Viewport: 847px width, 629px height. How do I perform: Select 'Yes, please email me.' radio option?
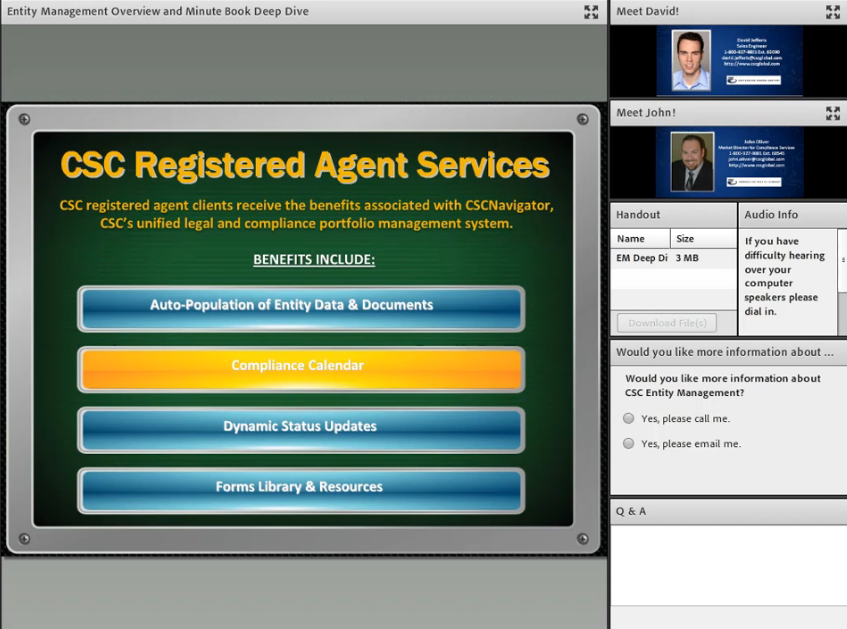pos(628,444)
